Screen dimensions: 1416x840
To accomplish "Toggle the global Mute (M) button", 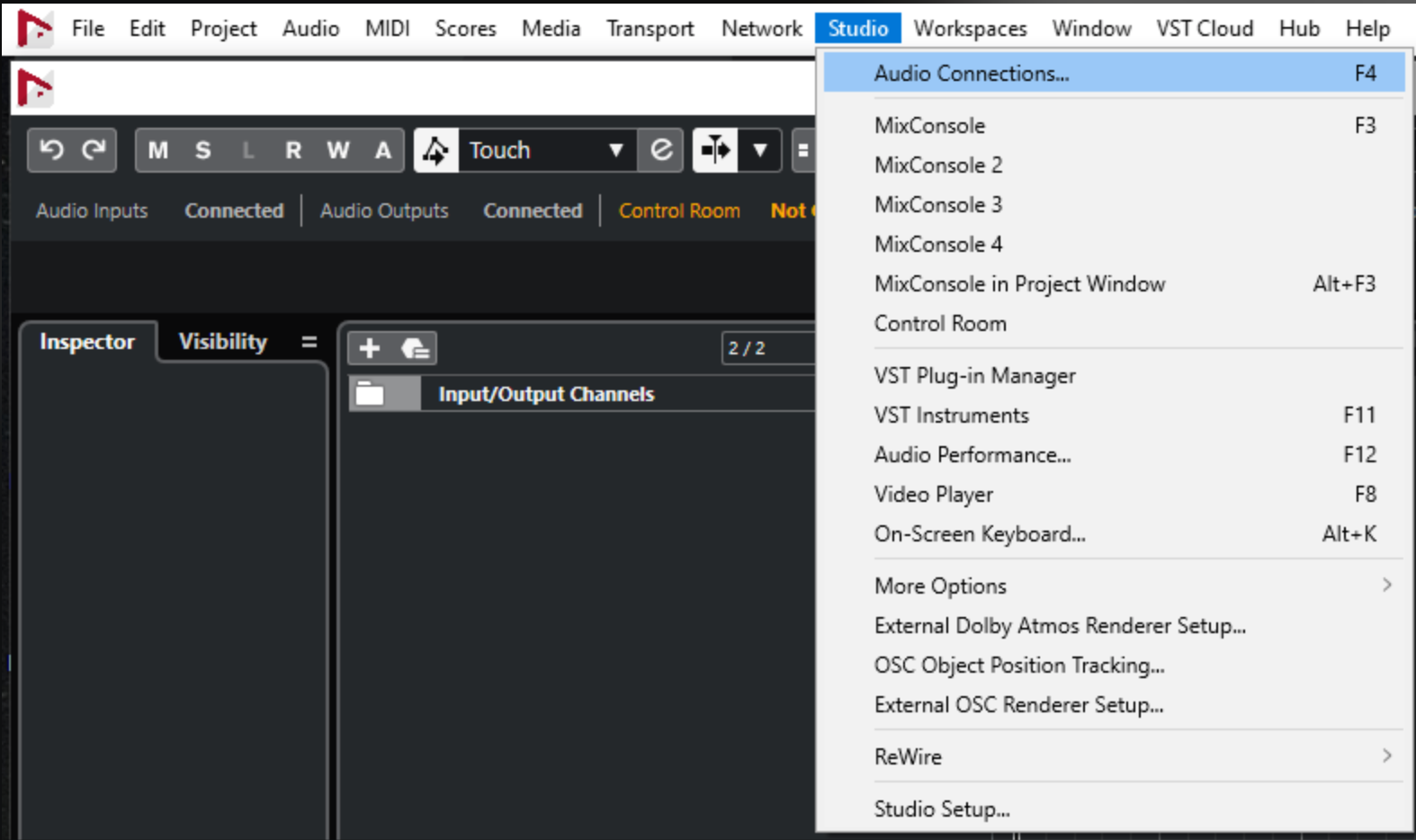I will click(x=158, y=150).
